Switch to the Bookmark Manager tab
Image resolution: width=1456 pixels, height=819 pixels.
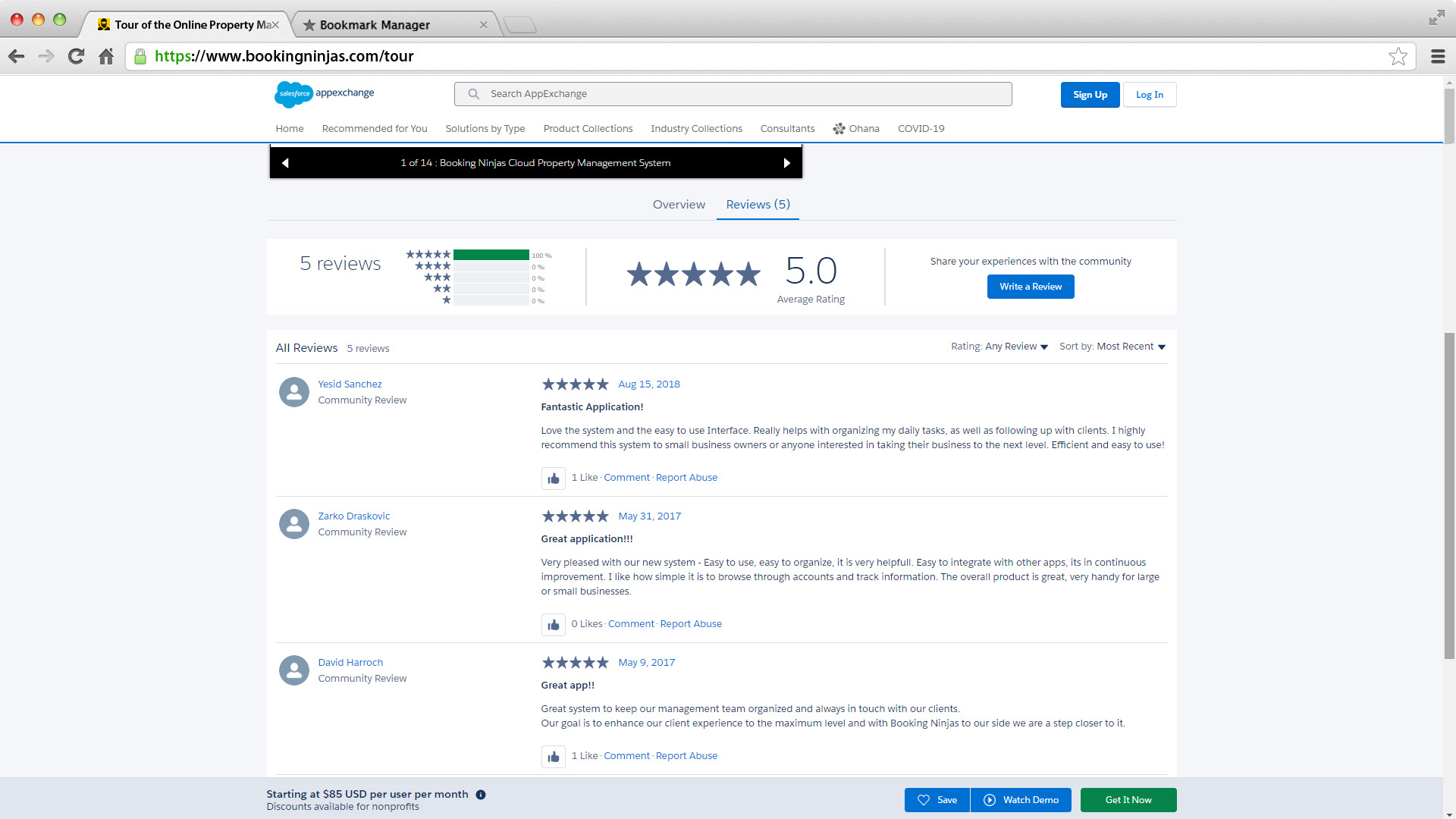pyautogui.click(x=394, y=25)
